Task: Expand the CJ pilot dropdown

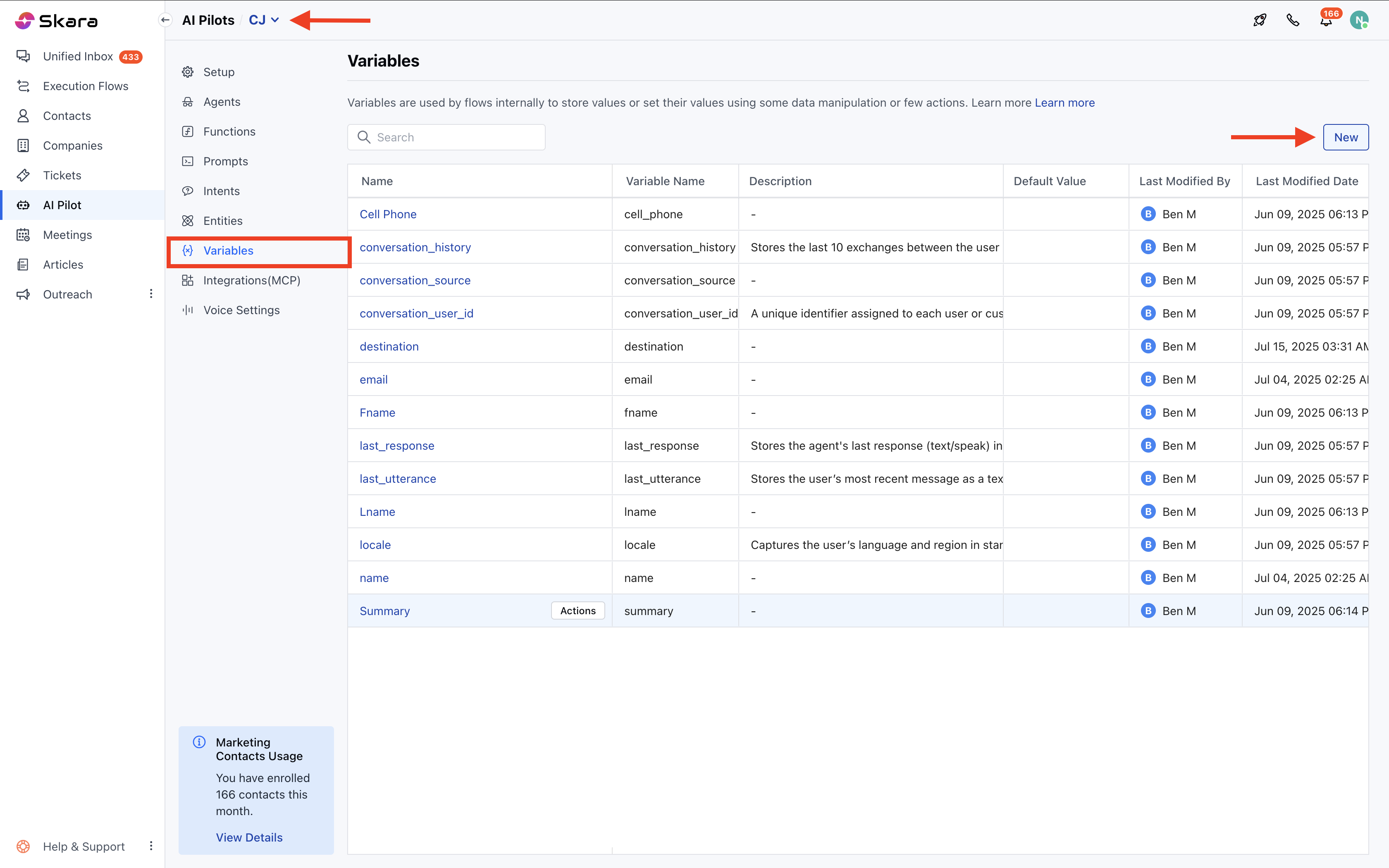Action: (x=264, y=20)
